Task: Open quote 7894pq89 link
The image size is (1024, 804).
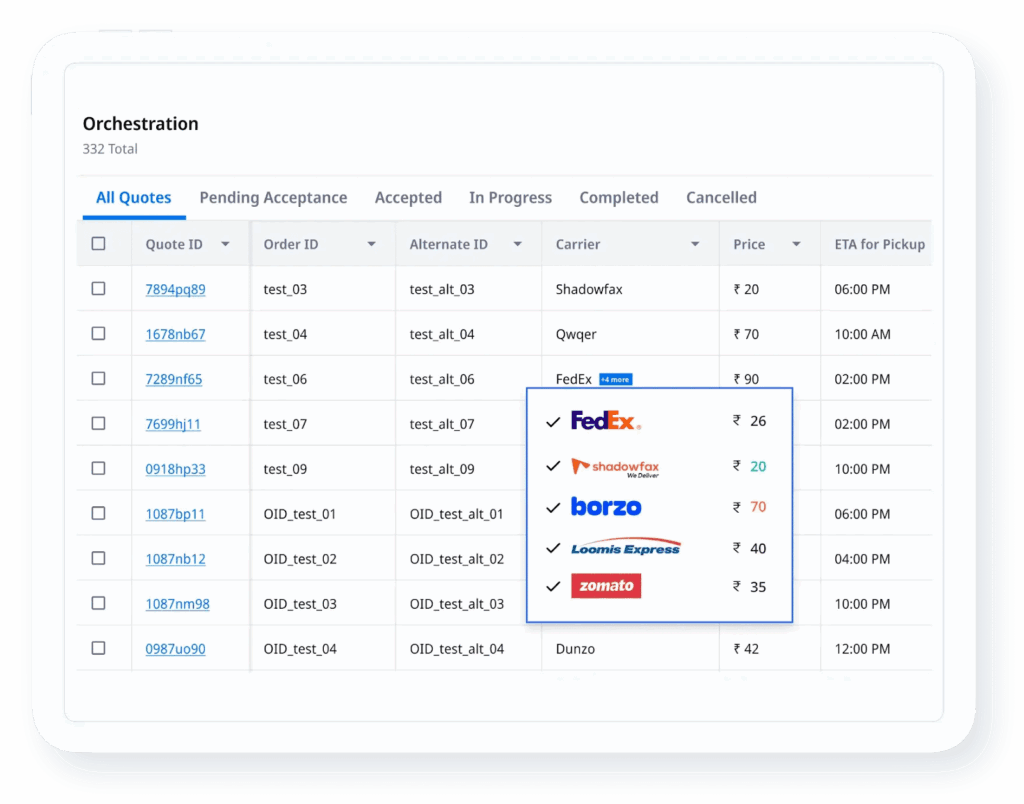Action: [x=176, y=288]
